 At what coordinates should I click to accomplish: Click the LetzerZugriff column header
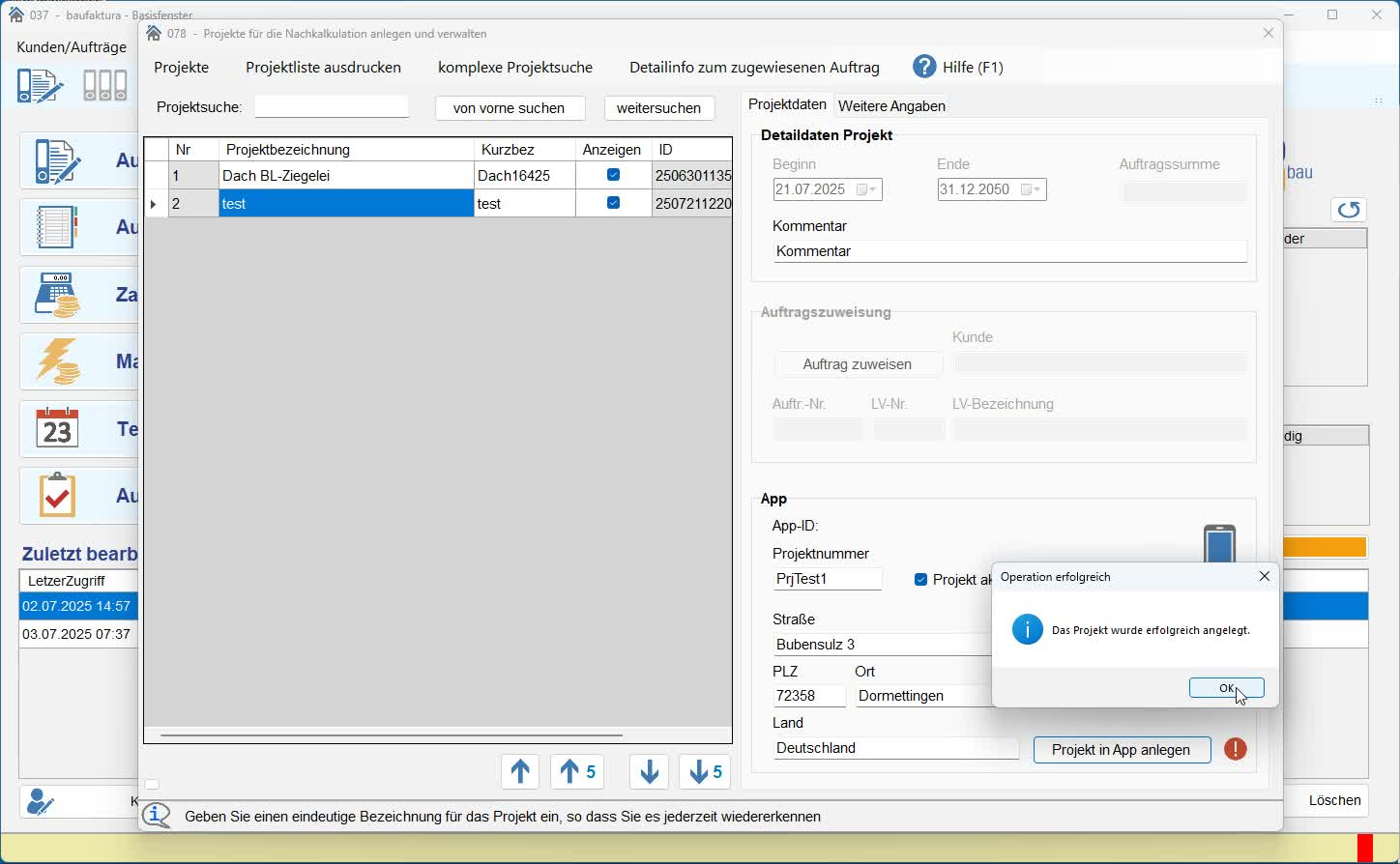pyautogui.click(x=78, y=581)
